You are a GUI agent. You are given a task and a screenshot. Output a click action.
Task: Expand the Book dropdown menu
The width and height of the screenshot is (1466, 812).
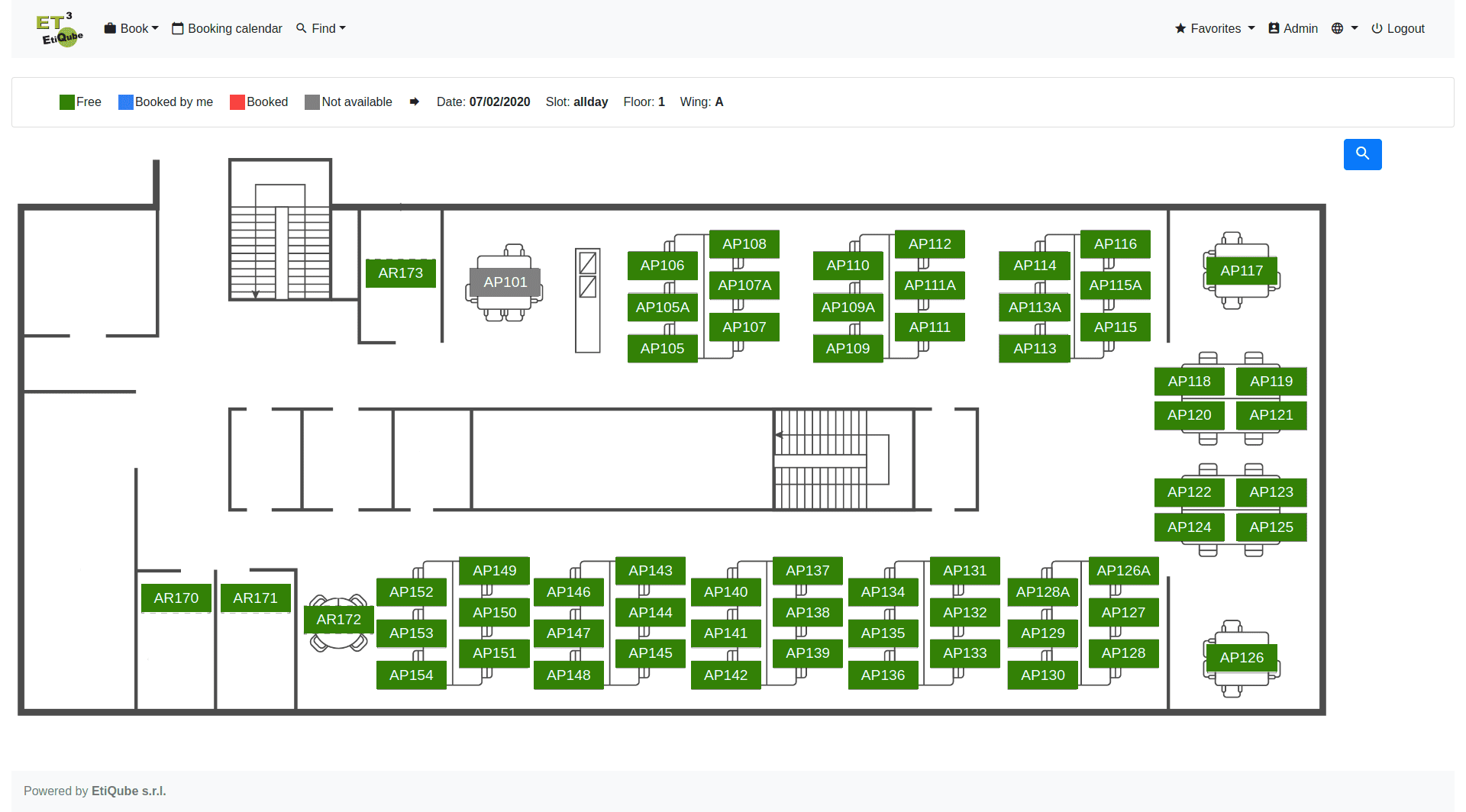point(131,28)
